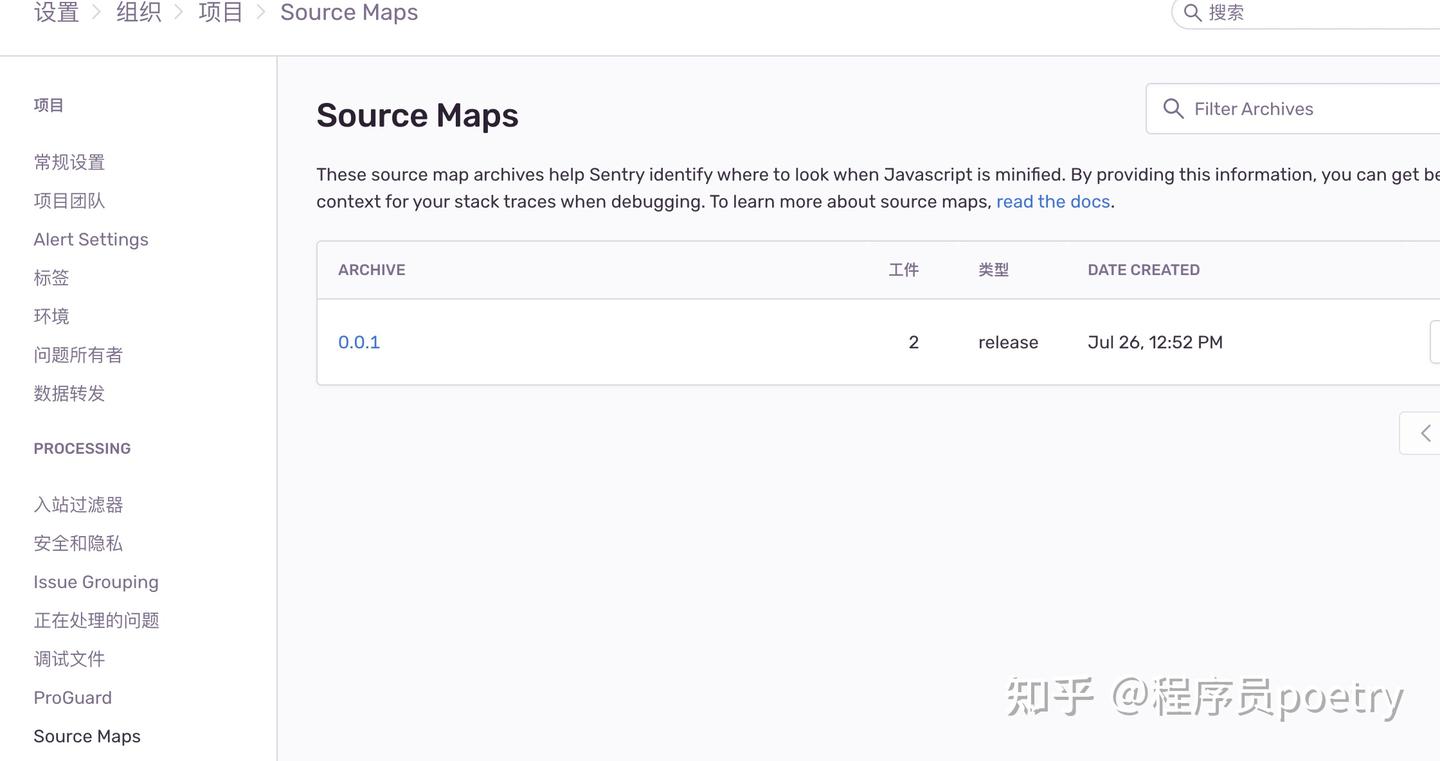Navigate to 组织 breadcrumb
This screenshot has width=1440, height=761.
(138, 13)
